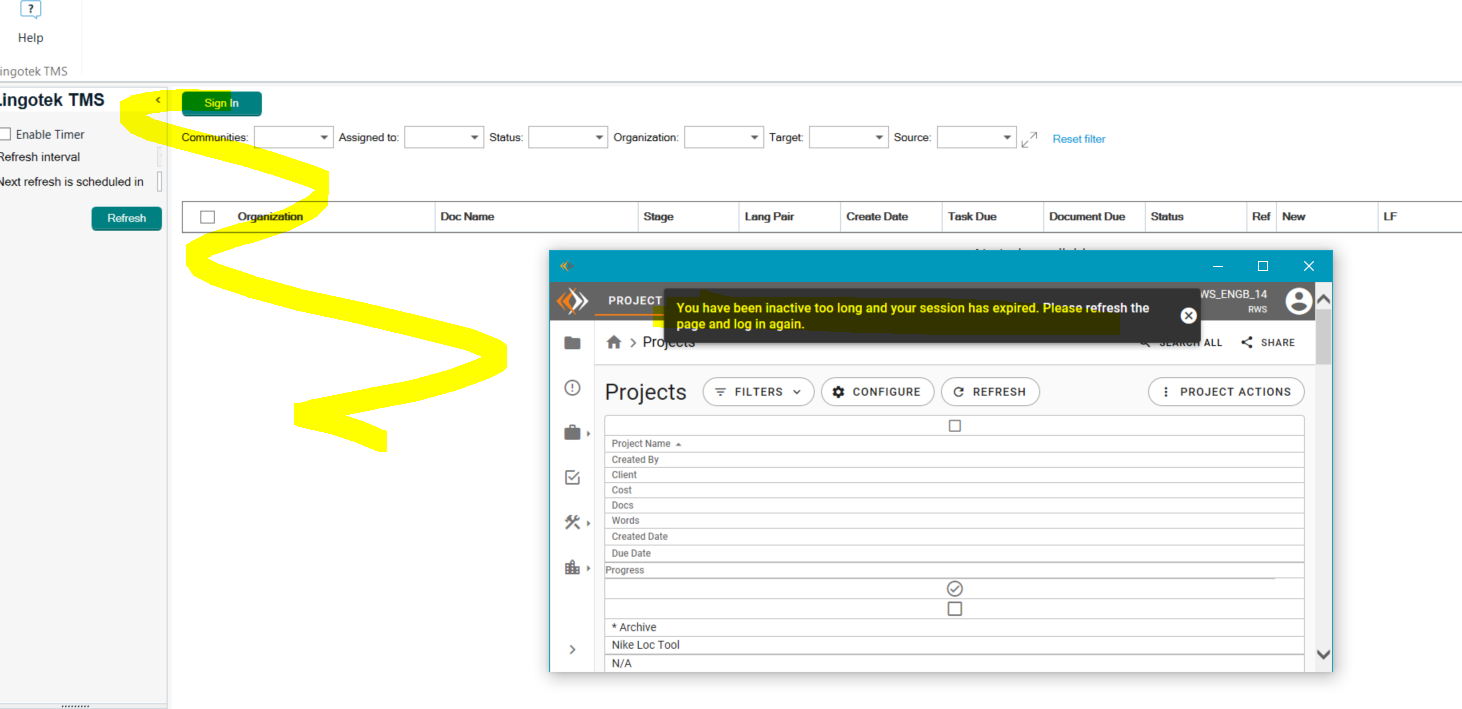Viewport: 1462px width, 709px height.
Task: Open Help from the ribbon
Action: [31, 23]
